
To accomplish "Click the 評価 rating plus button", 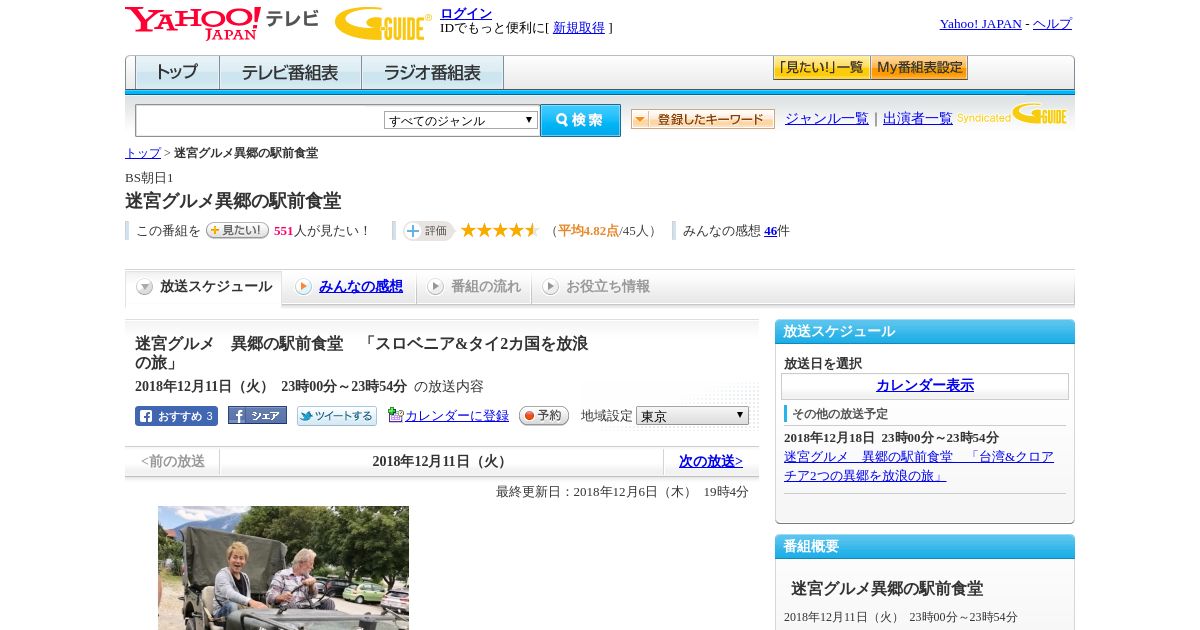I will click(428, 231).
